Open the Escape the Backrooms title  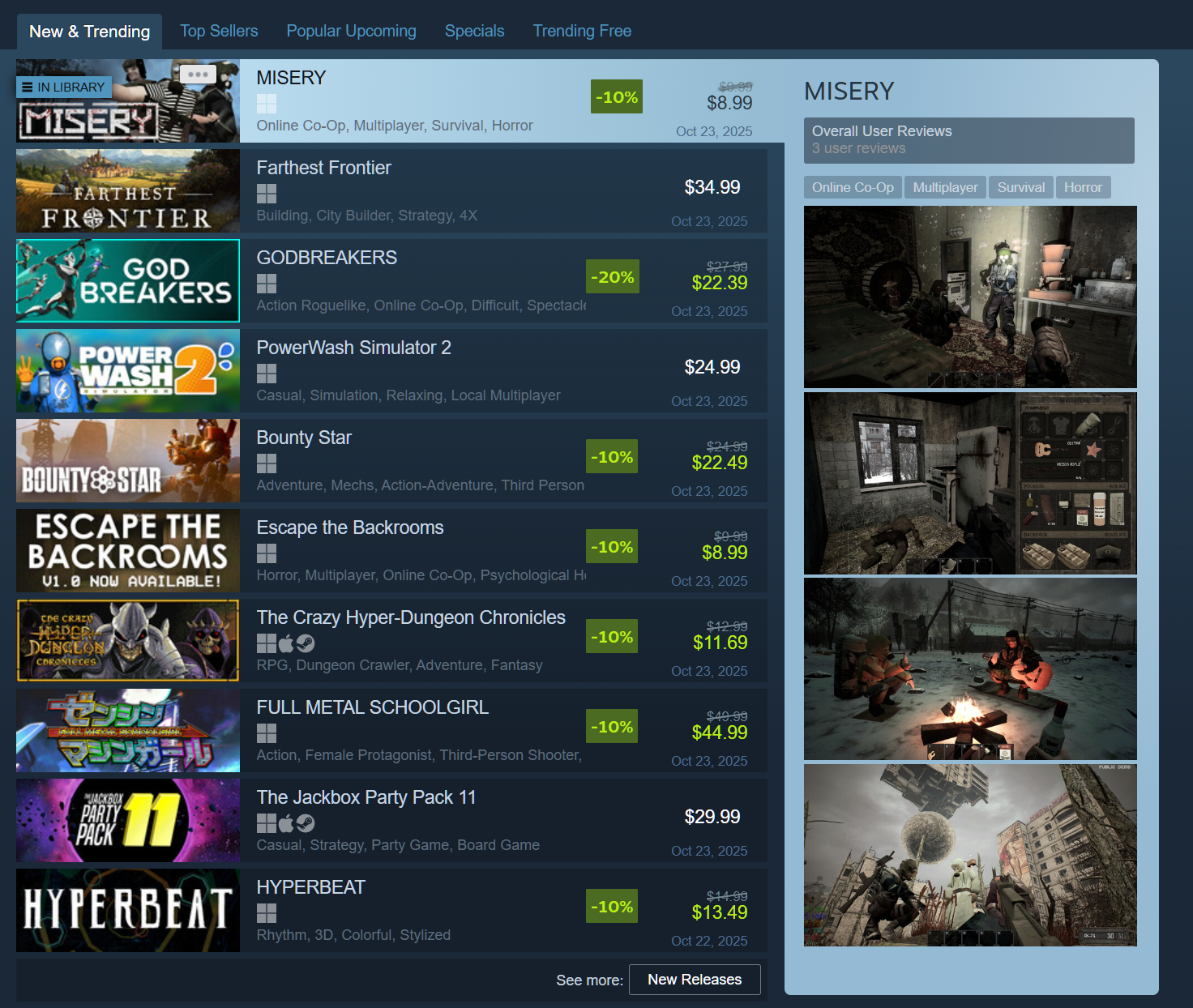click(350, 527)
